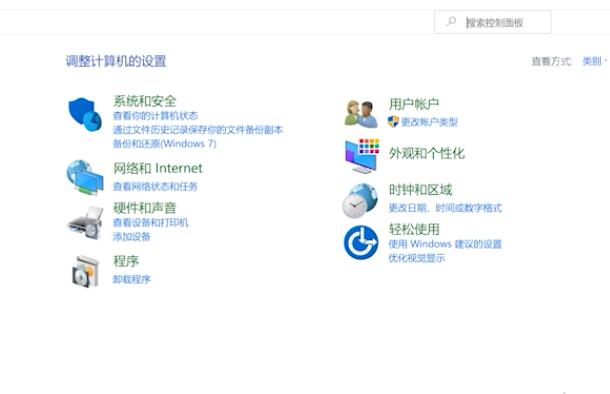This screenshot has height=394, width=610.
Task: Open the 硬件和声音 printer icon
Action: (x=86, y=223)
